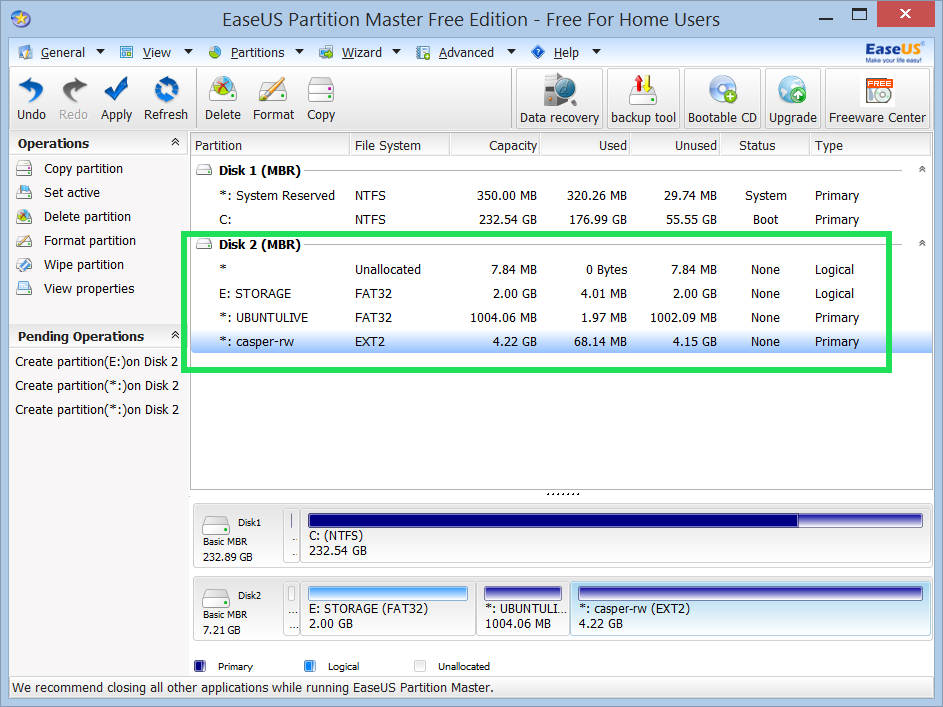Choose Format partition in the Operations panel
The height and width of the screenshot is (707, 943).
coord(90,241)
